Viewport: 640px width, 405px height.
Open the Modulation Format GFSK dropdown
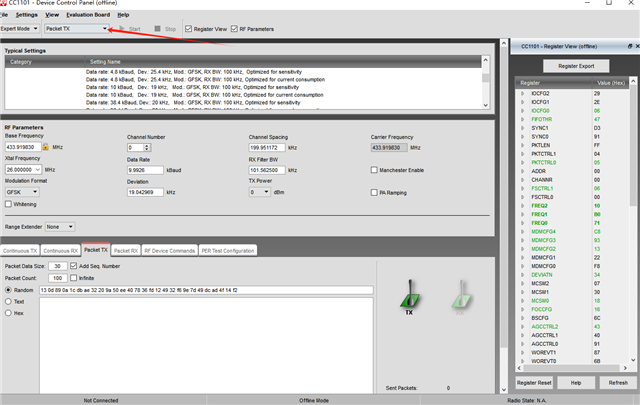pos(22,192)
